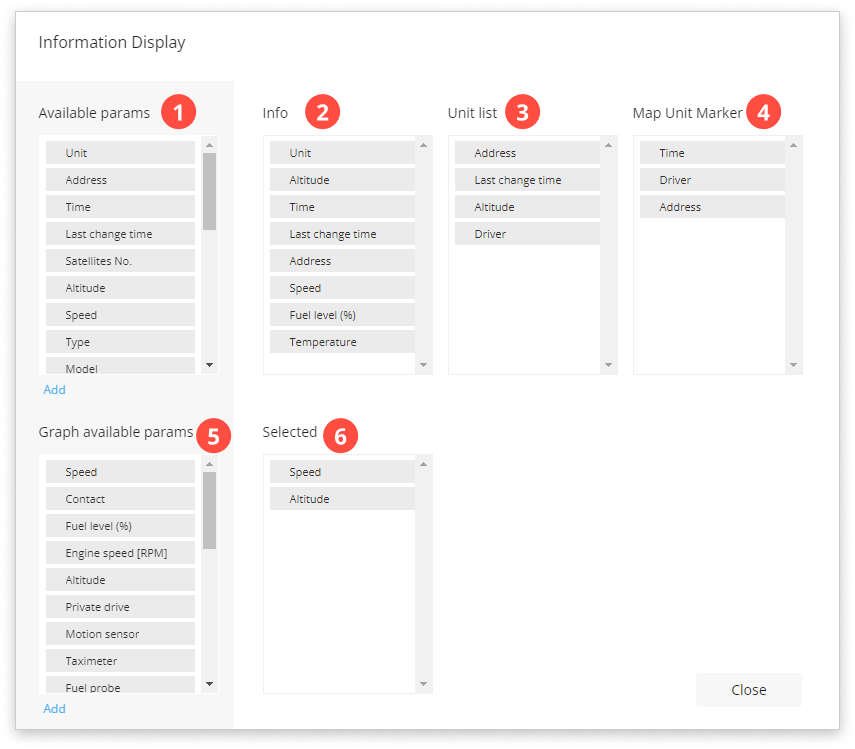Select Altitude in Info list
The height and width of the screenshot is (749, 855).
[342, 180]
